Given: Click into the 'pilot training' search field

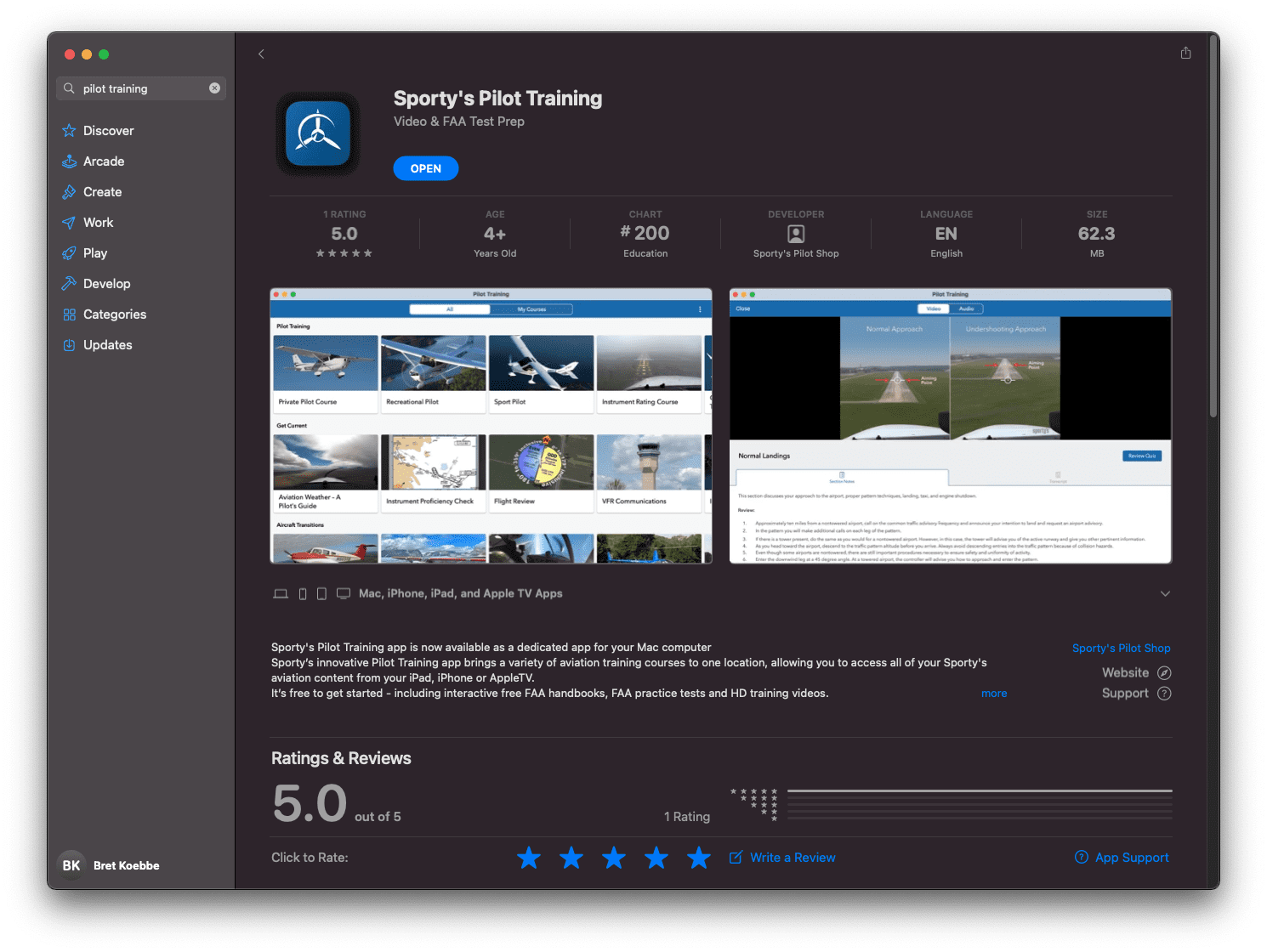Looking at the screenshot, I should [x=141, y=88].
